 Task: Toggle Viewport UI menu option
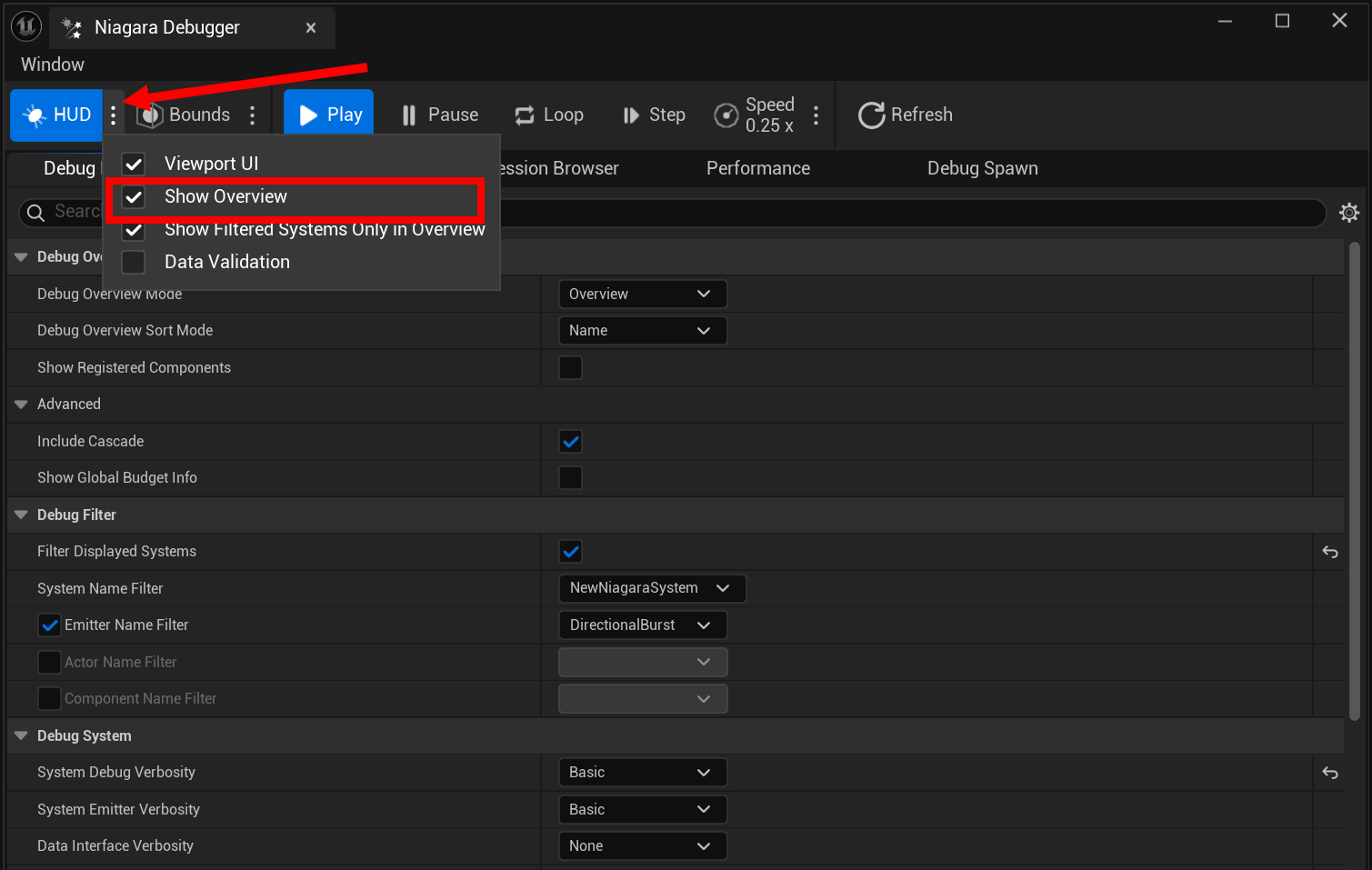click(x=302, y=164)
